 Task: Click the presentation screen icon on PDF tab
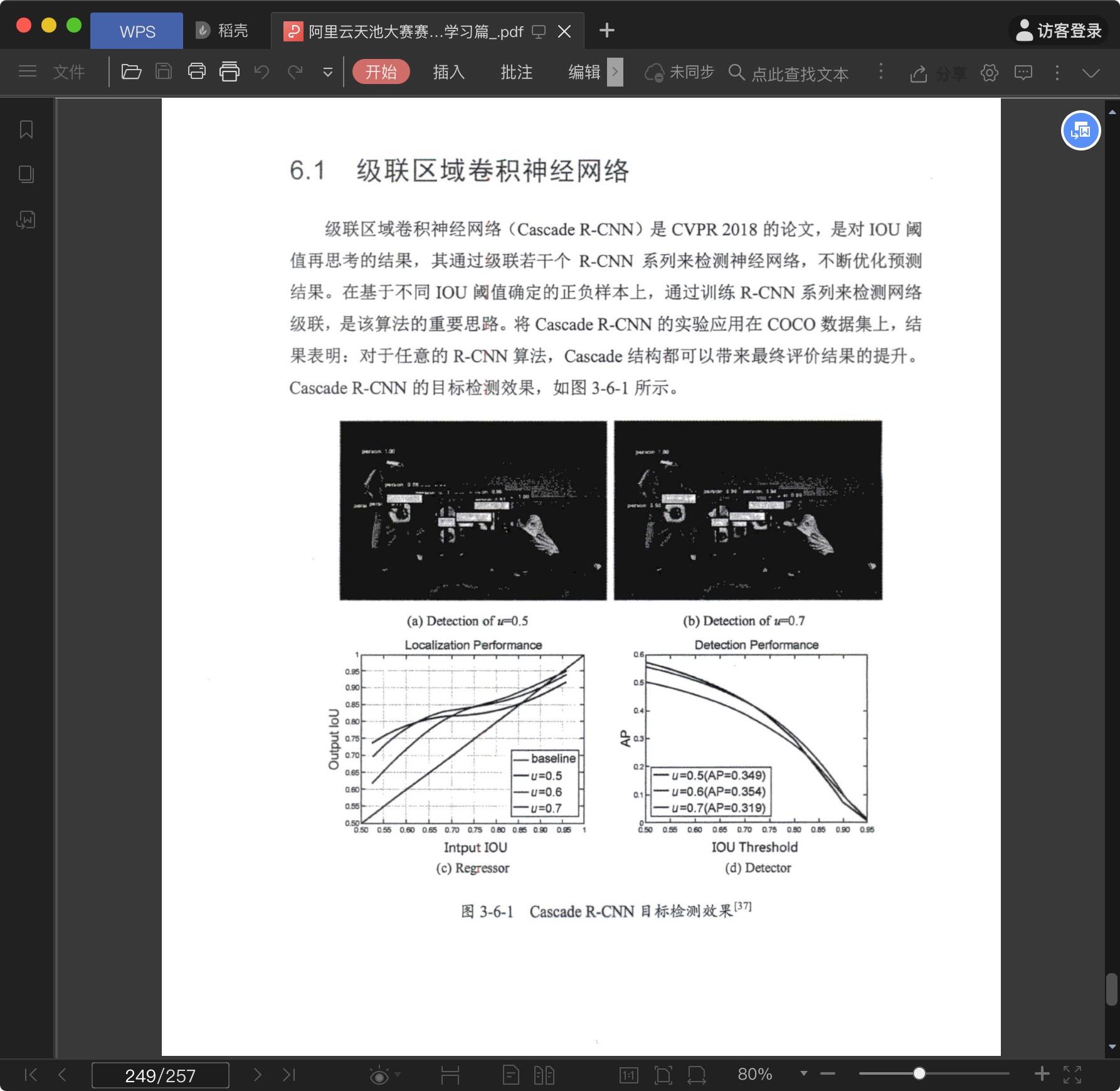coord(539,31)
